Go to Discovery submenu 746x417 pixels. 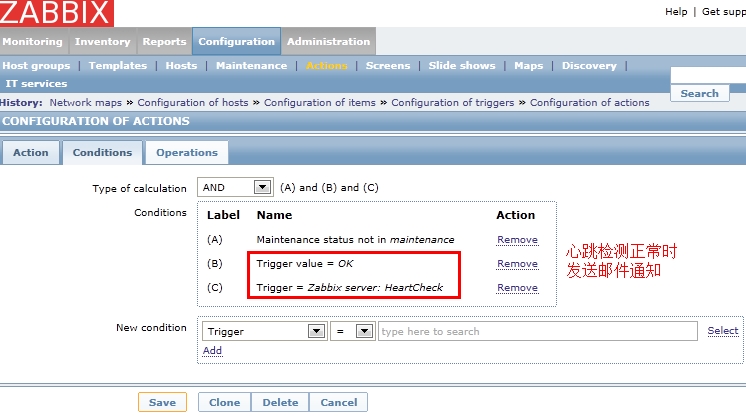coord(589,66)
